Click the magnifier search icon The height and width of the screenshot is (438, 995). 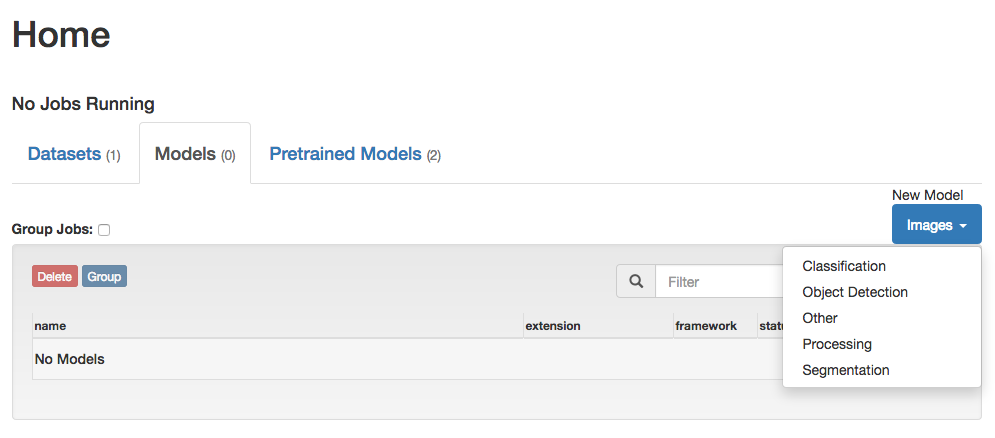(x=636, y=281)
